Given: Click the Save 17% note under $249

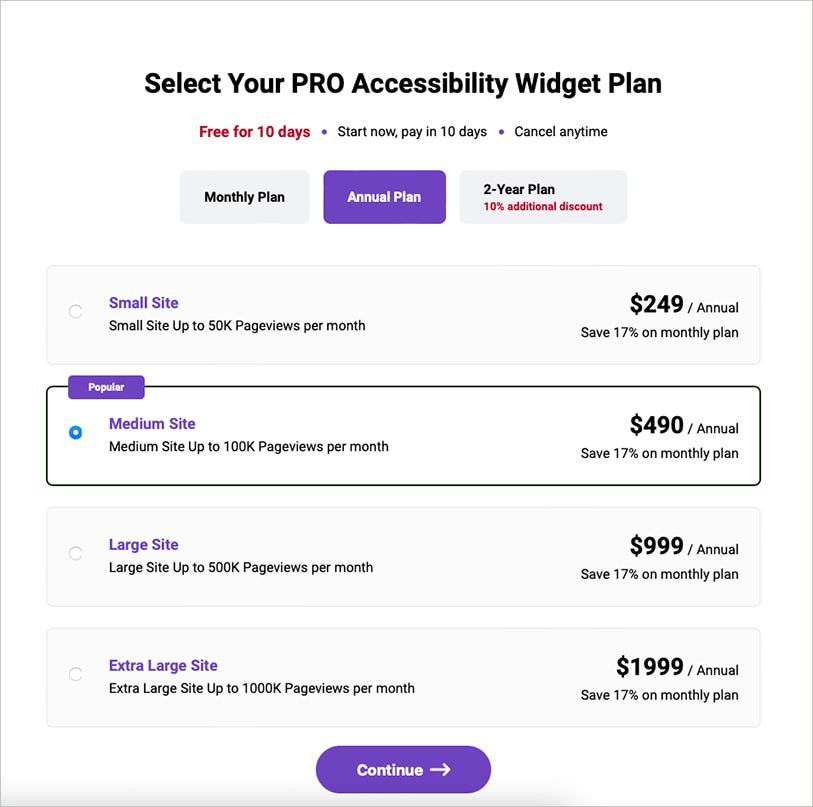Looking at the screenshot, I should tap(658, 332).
